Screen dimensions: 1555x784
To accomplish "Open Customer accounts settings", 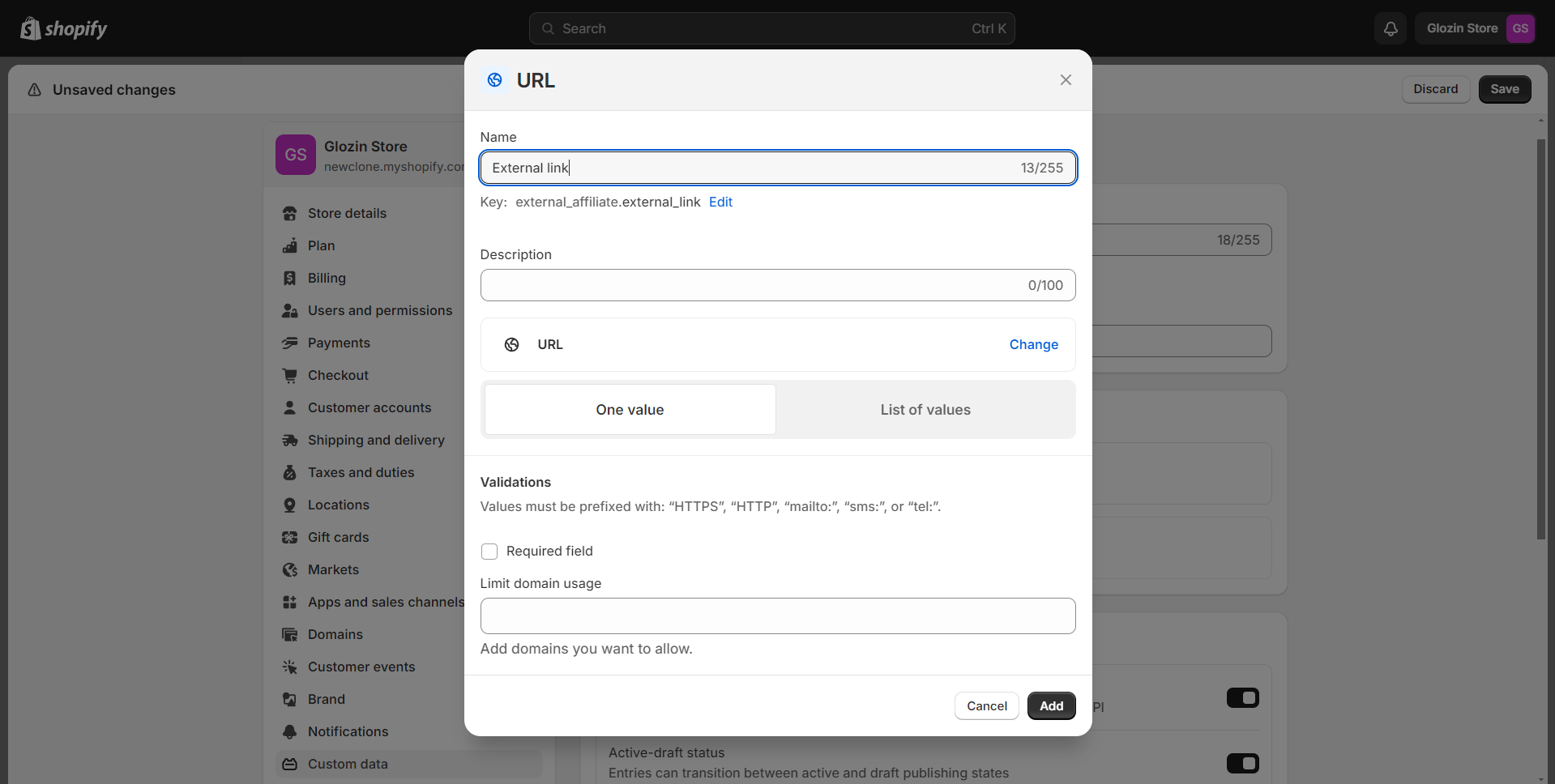I will (x=370, y=408).
